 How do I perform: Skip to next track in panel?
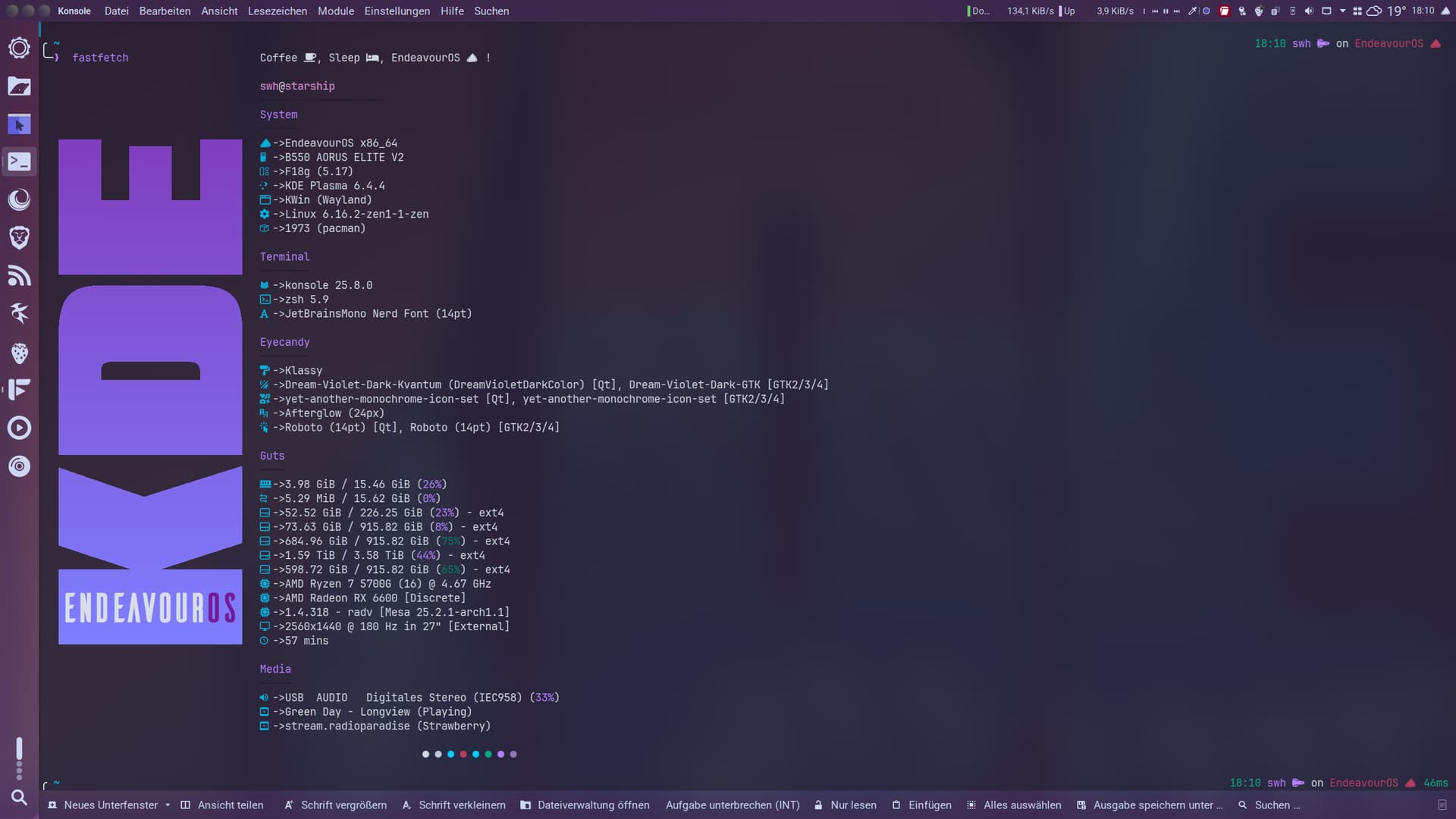[x=1176, y=11]
